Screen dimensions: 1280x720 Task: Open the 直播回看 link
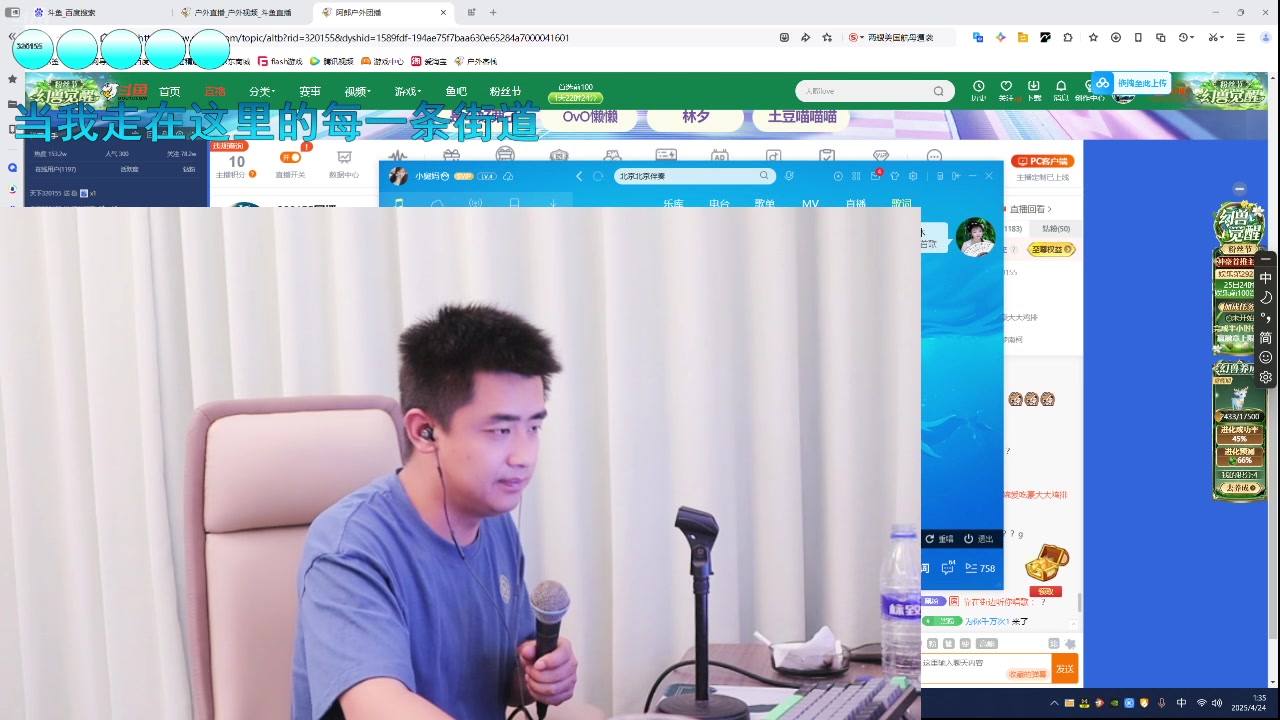[x=1030, y=209]
